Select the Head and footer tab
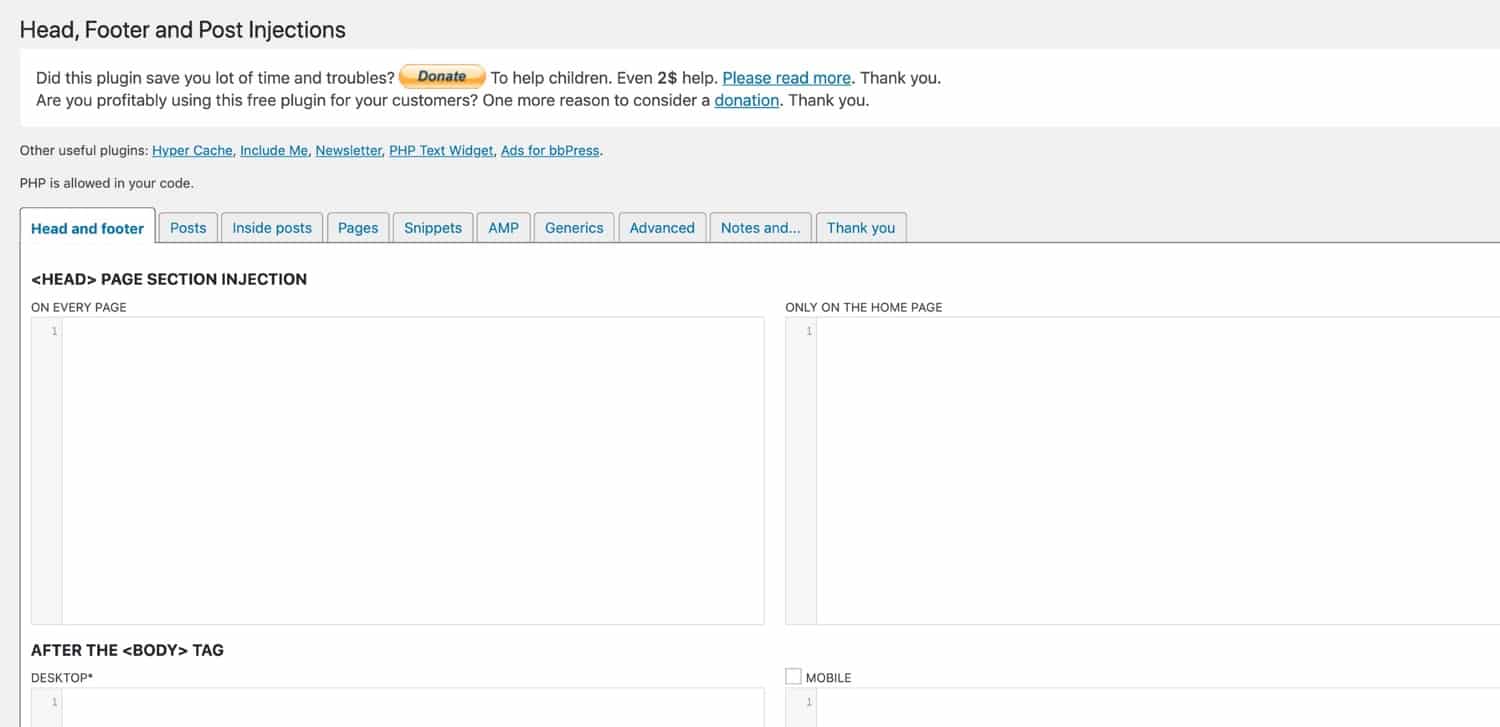 87,228
